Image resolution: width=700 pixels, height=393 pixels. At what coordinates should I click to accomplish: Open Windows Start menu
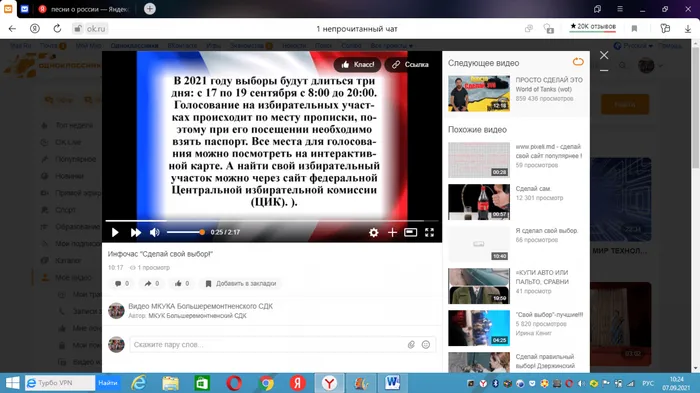click(12, 383)
